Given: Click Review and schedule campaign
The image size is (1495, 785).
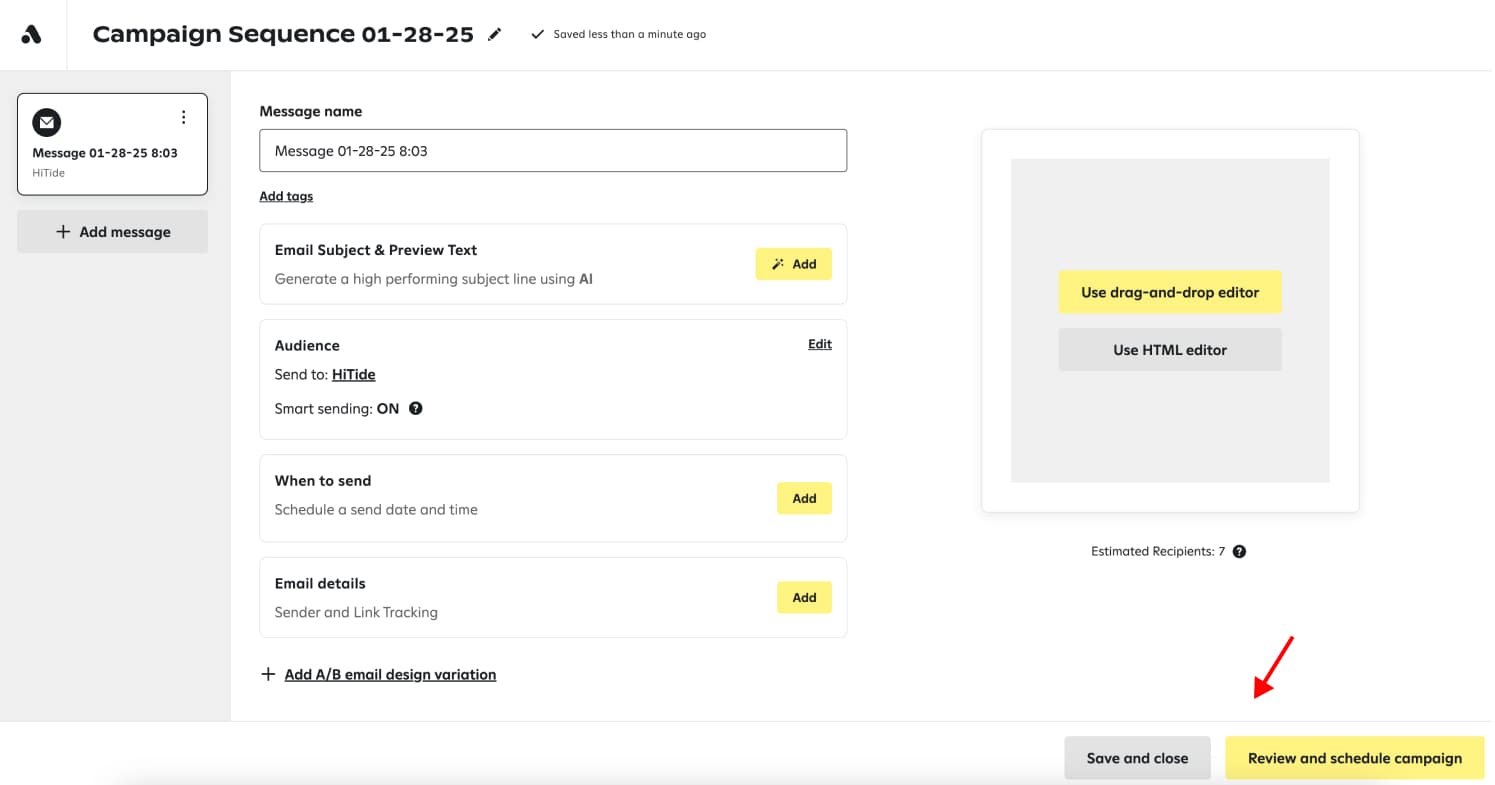Looking at the screenshot, I should [x=1354, y=758].
